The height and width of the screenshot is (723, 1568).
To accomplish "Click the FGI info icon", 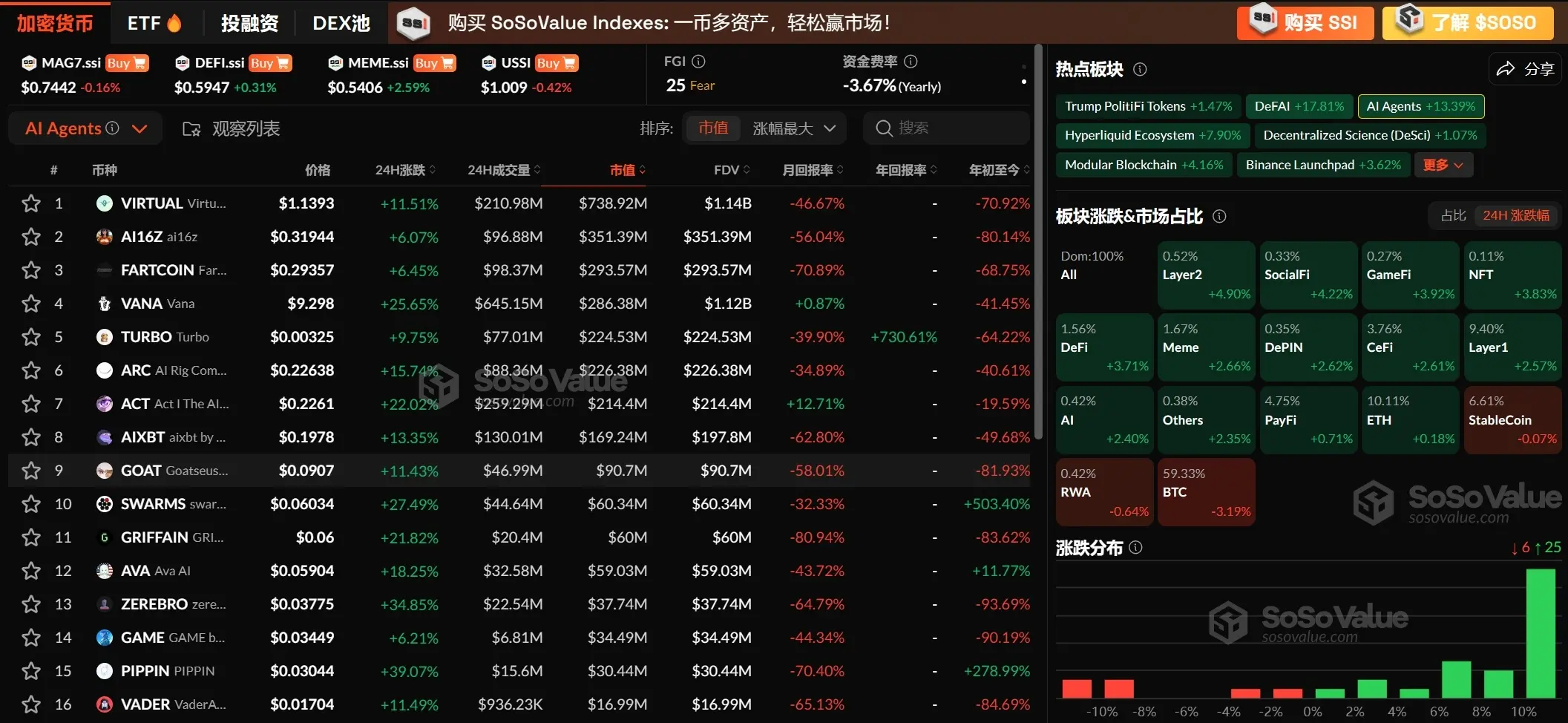I will pyautogui.click(x=698, y=62).
